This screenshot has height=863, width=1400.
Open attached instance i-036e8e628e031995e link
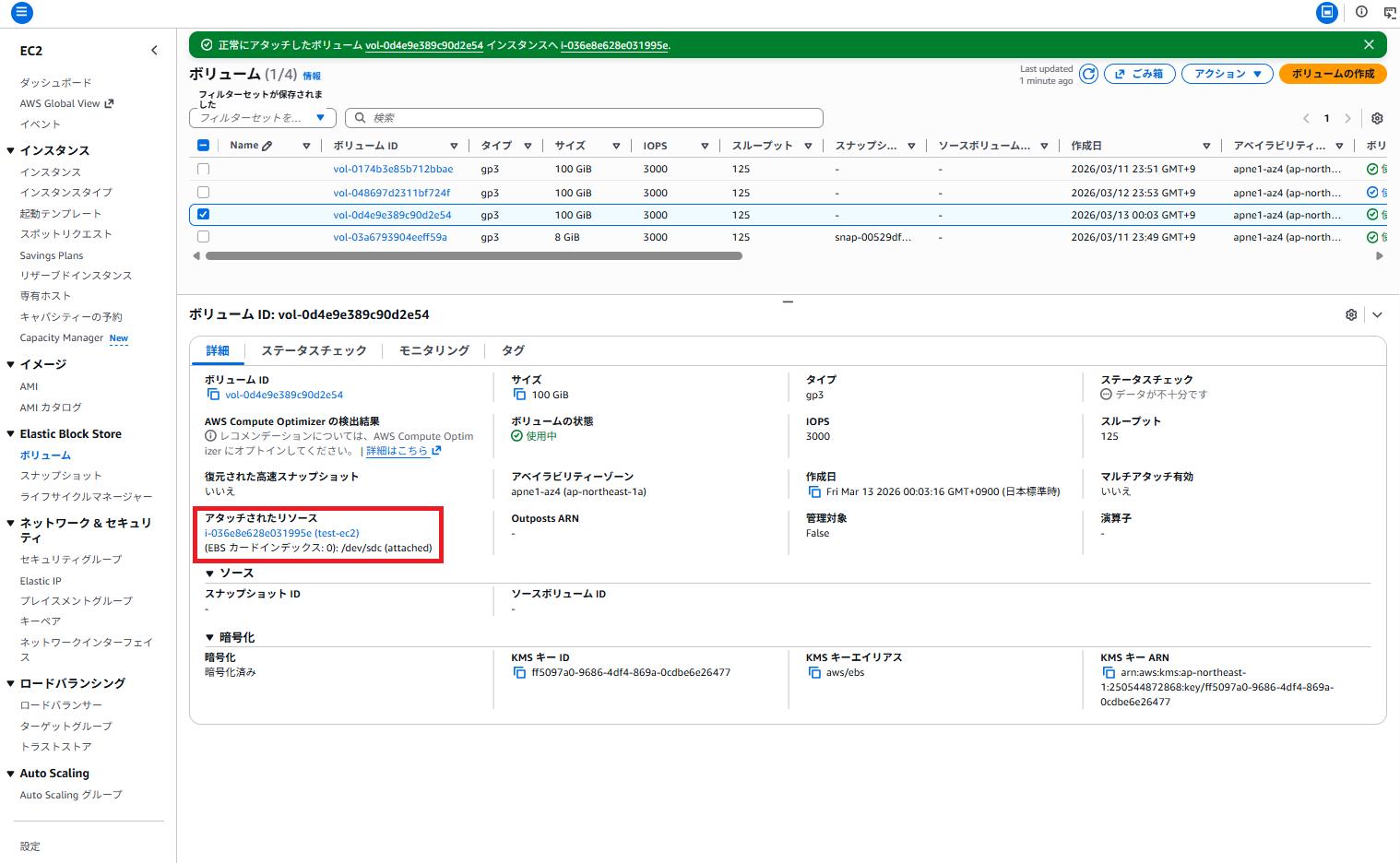click(x=258, y=533)
